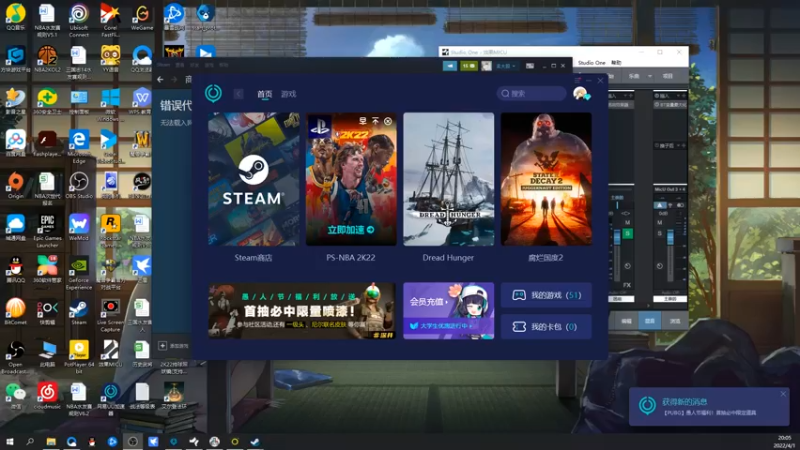This screenshot has height=450, width=800.
Task: Select the WeMod desktop shortcut
Action: tap(79, 228)
